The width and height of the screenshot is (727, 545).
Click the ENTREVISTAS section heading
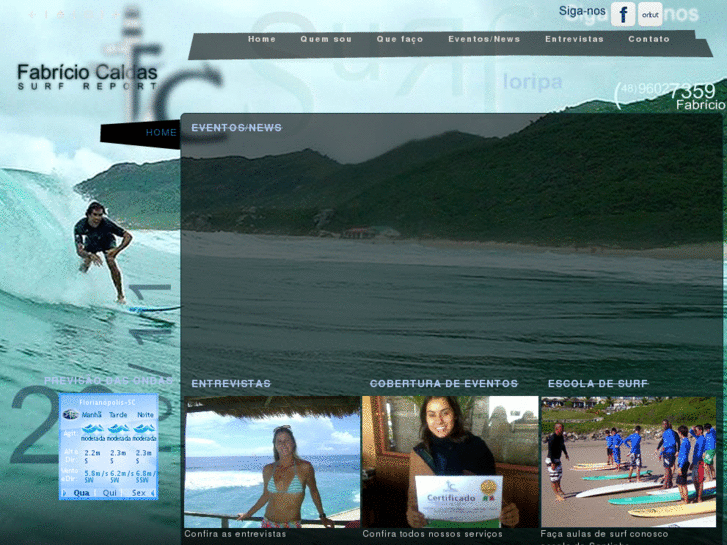pos(231,384)
